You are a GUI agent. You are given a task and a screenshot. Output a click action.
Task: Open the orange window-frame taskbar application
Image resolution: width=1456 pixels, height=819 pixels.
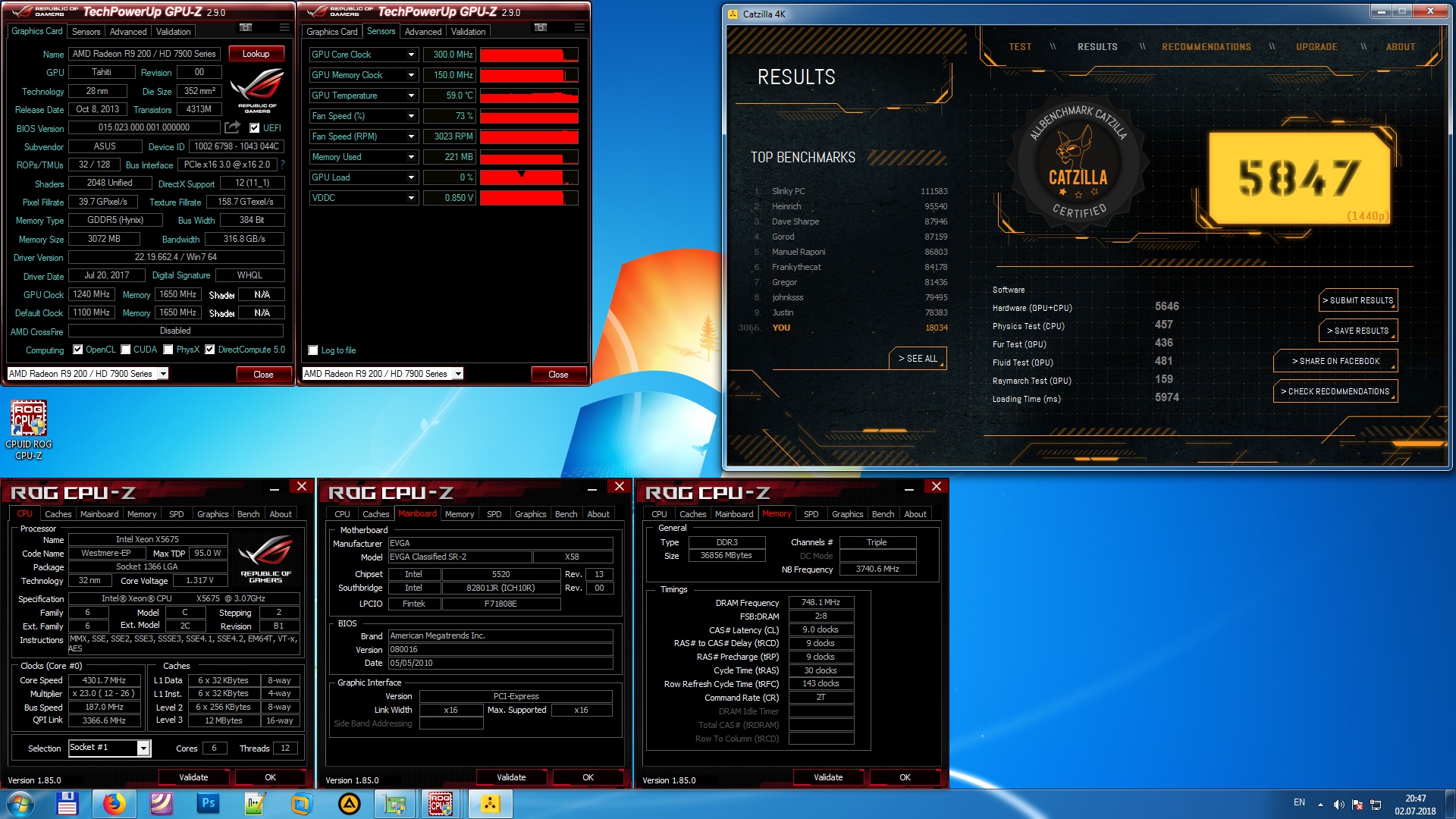(302, 804)
